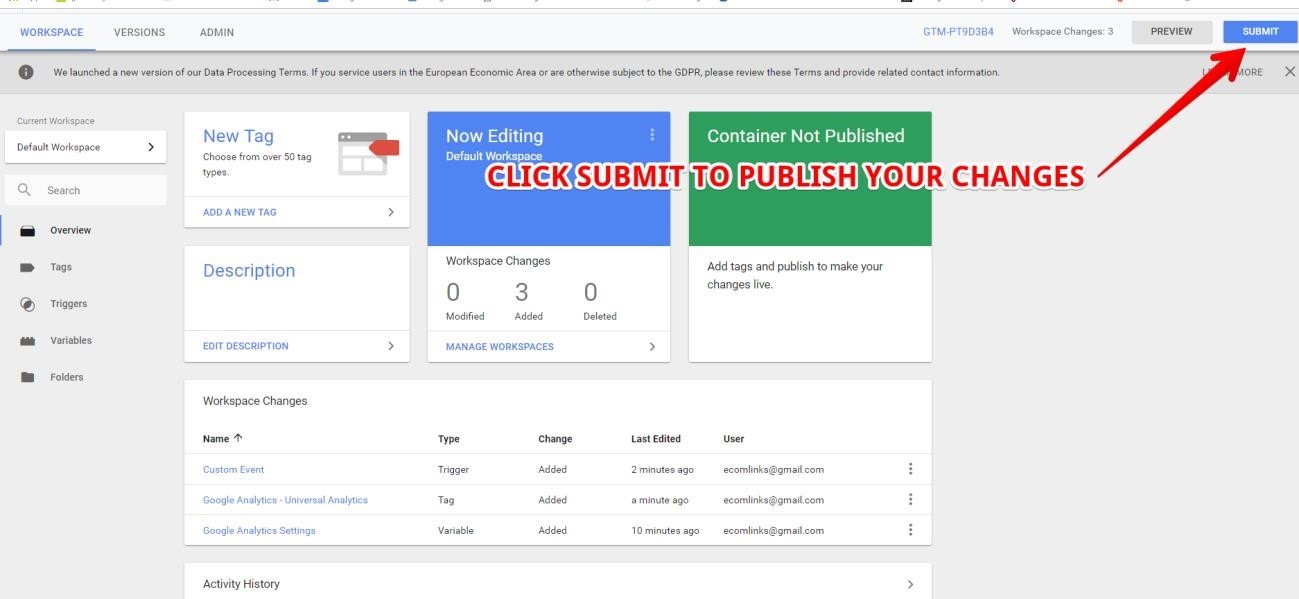Click the Description card title
Viewport: 1299px width, 599px height.
249,271
